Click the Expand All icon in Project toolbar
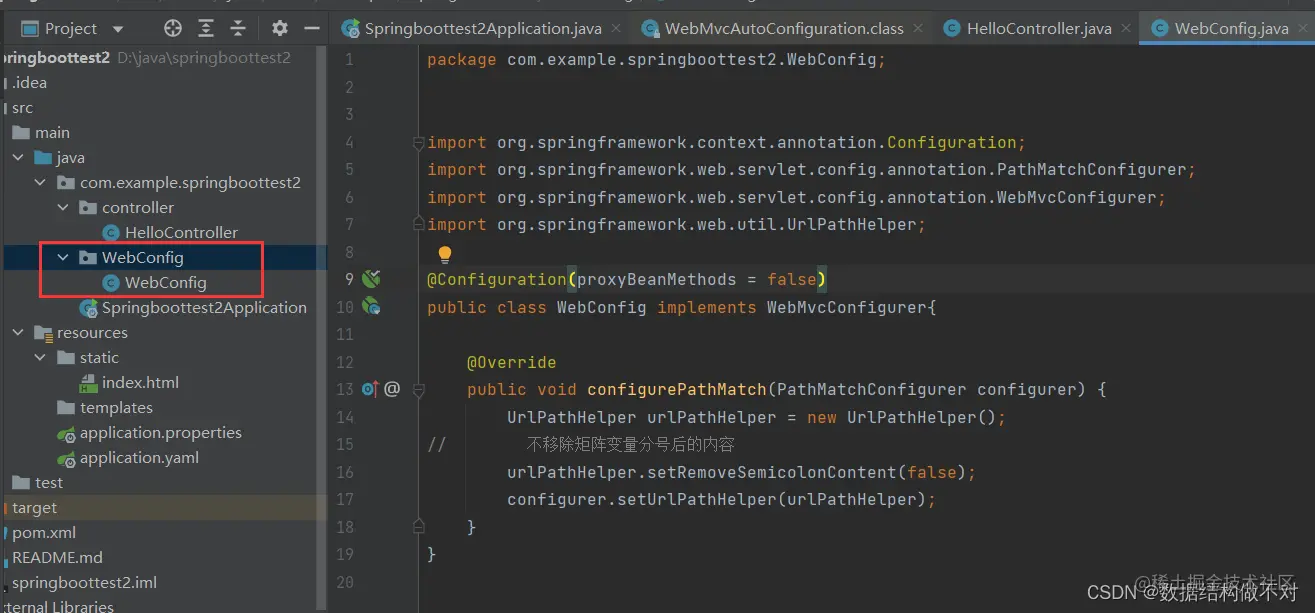The width and height of the screenshot is (1315, 613). (x=206, y=29)
